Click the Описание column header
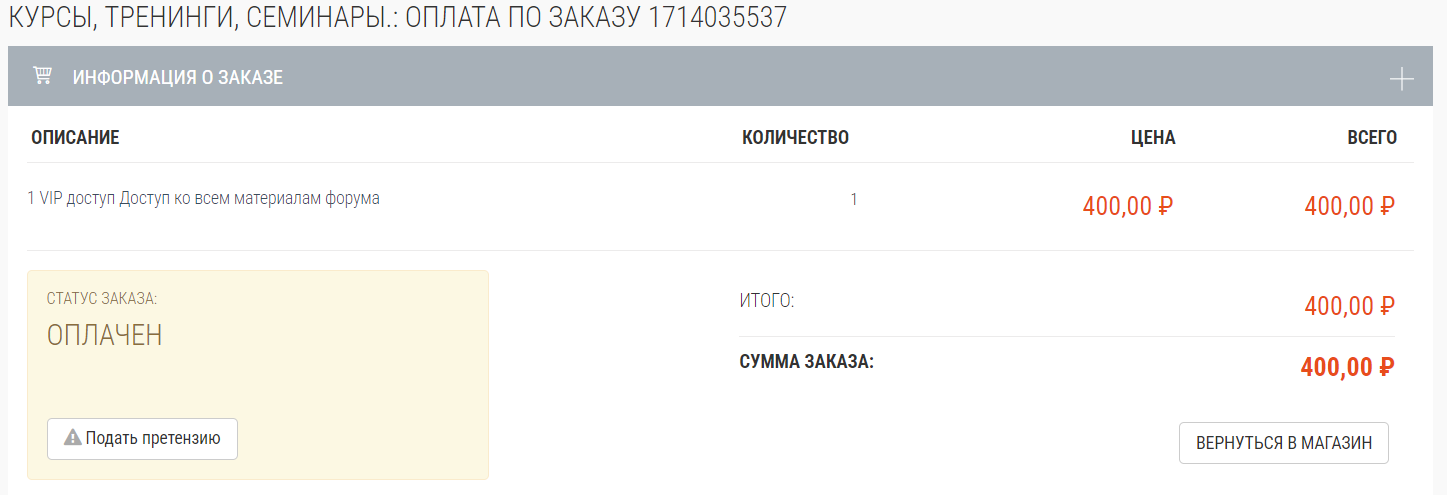Screen dimensions: 1447x495 pos(75,138)
